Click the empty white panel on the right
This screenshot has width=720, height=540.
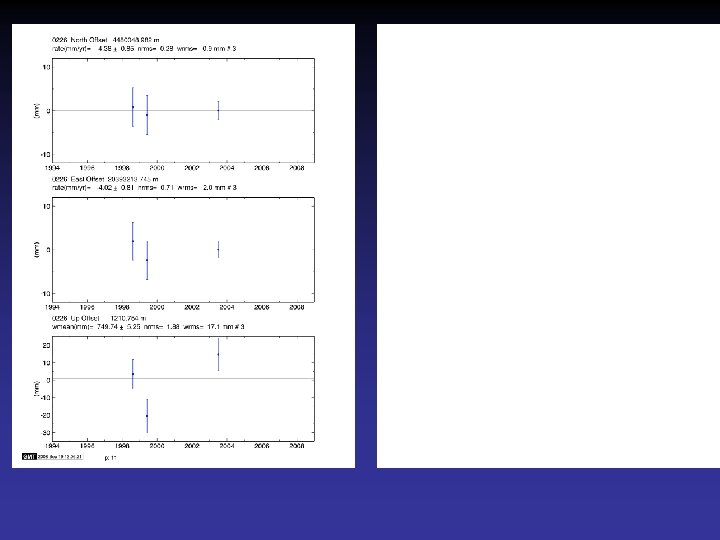coord(548,246)
